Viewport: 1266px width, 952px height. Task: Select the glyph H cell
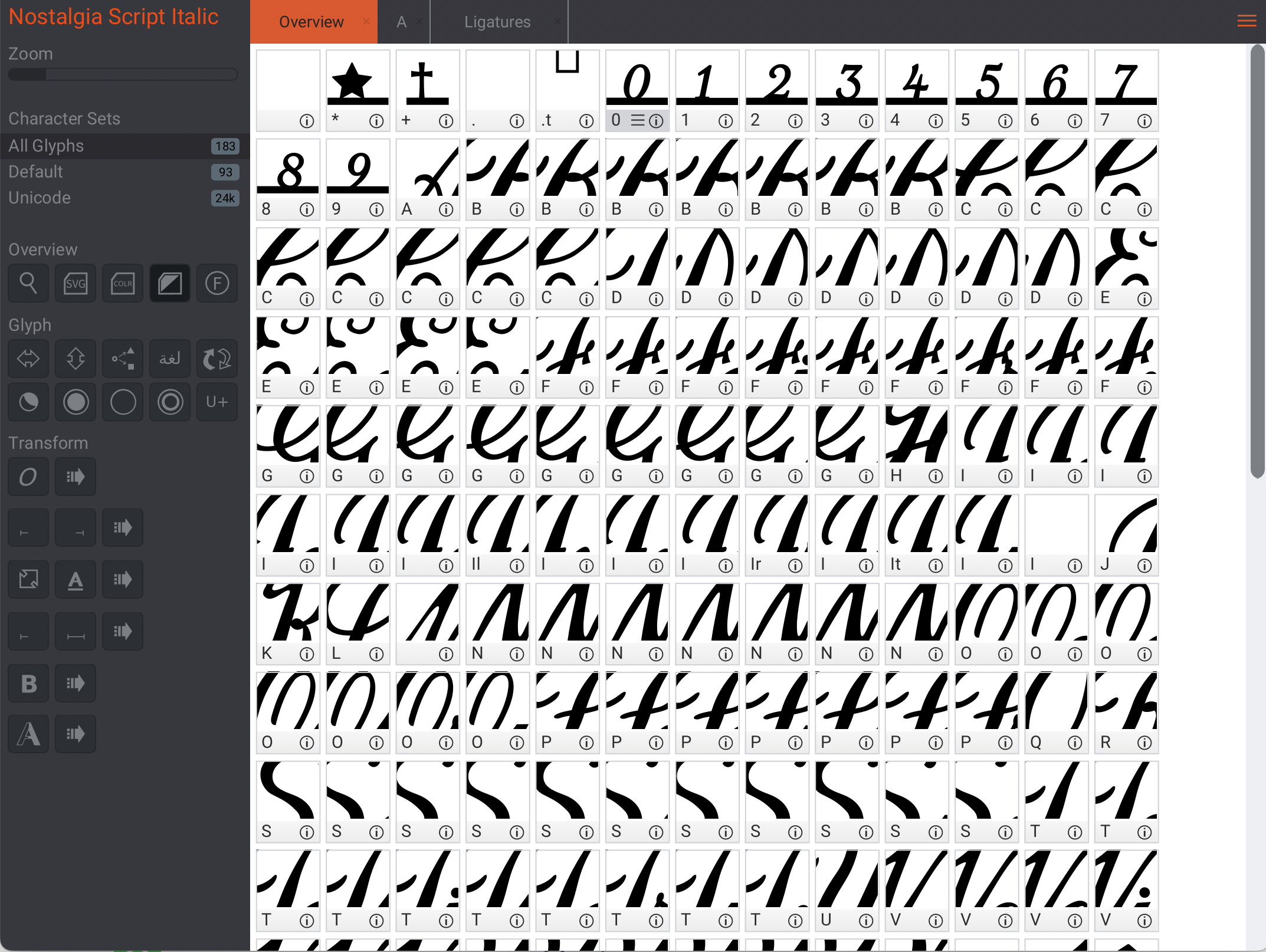pos(917,446)
